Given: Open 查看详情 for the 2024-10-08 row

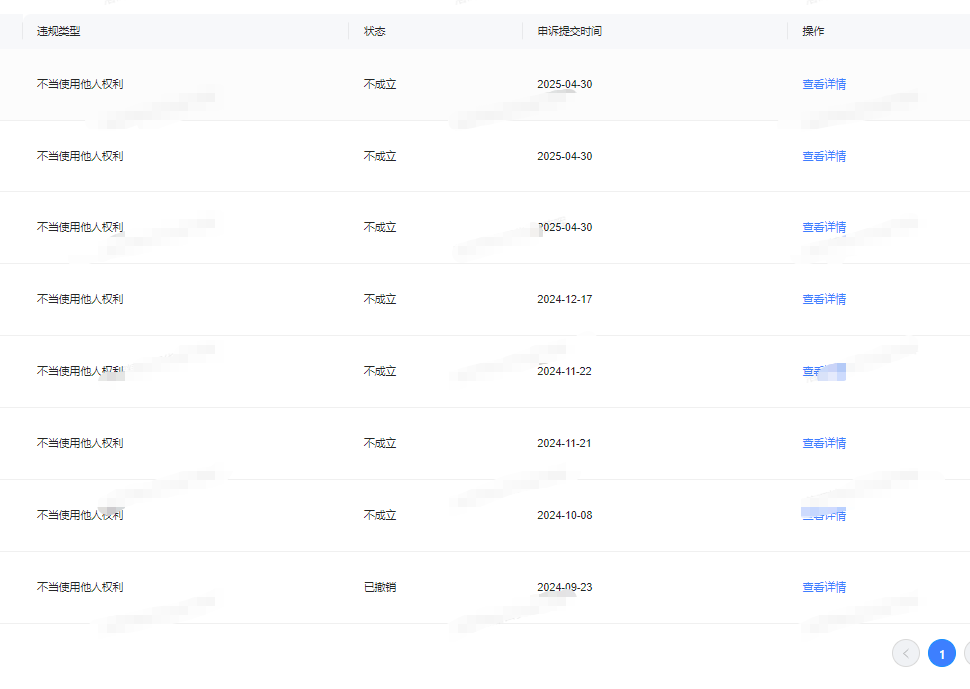Looking at the screenshot, I should [x=823, y=516].
